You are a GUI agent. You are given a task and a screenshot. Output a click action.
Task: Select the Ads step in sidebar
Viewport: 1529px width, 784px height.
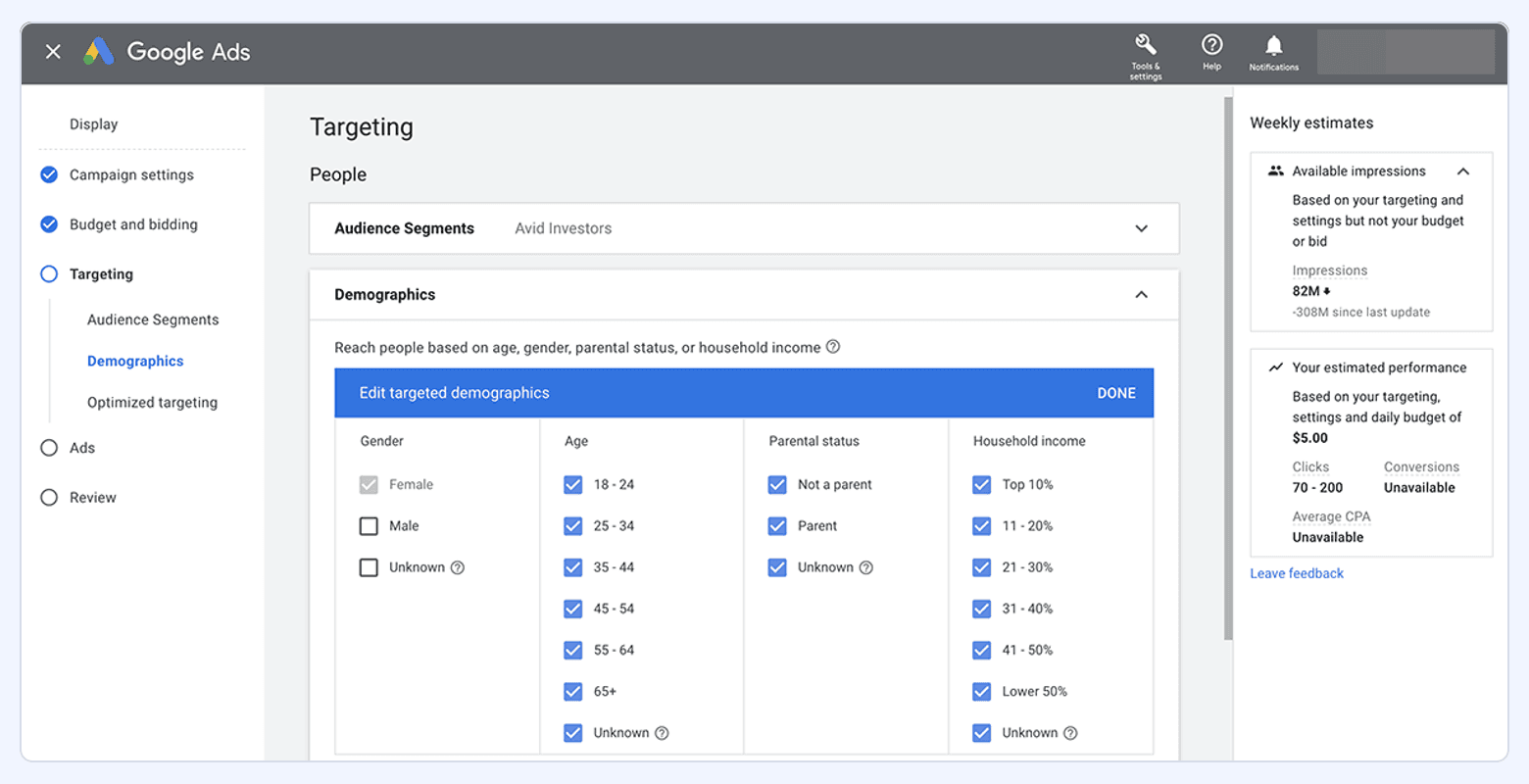[81, 448]
